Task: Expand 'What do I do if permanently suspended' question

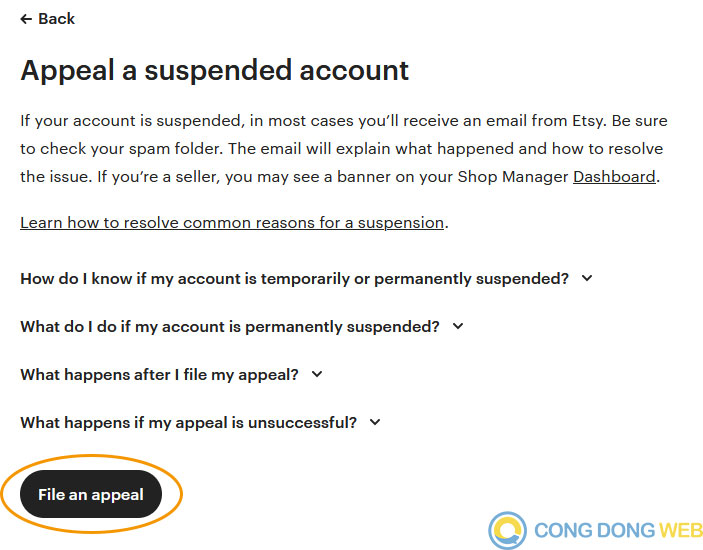Action: (230, 327)
